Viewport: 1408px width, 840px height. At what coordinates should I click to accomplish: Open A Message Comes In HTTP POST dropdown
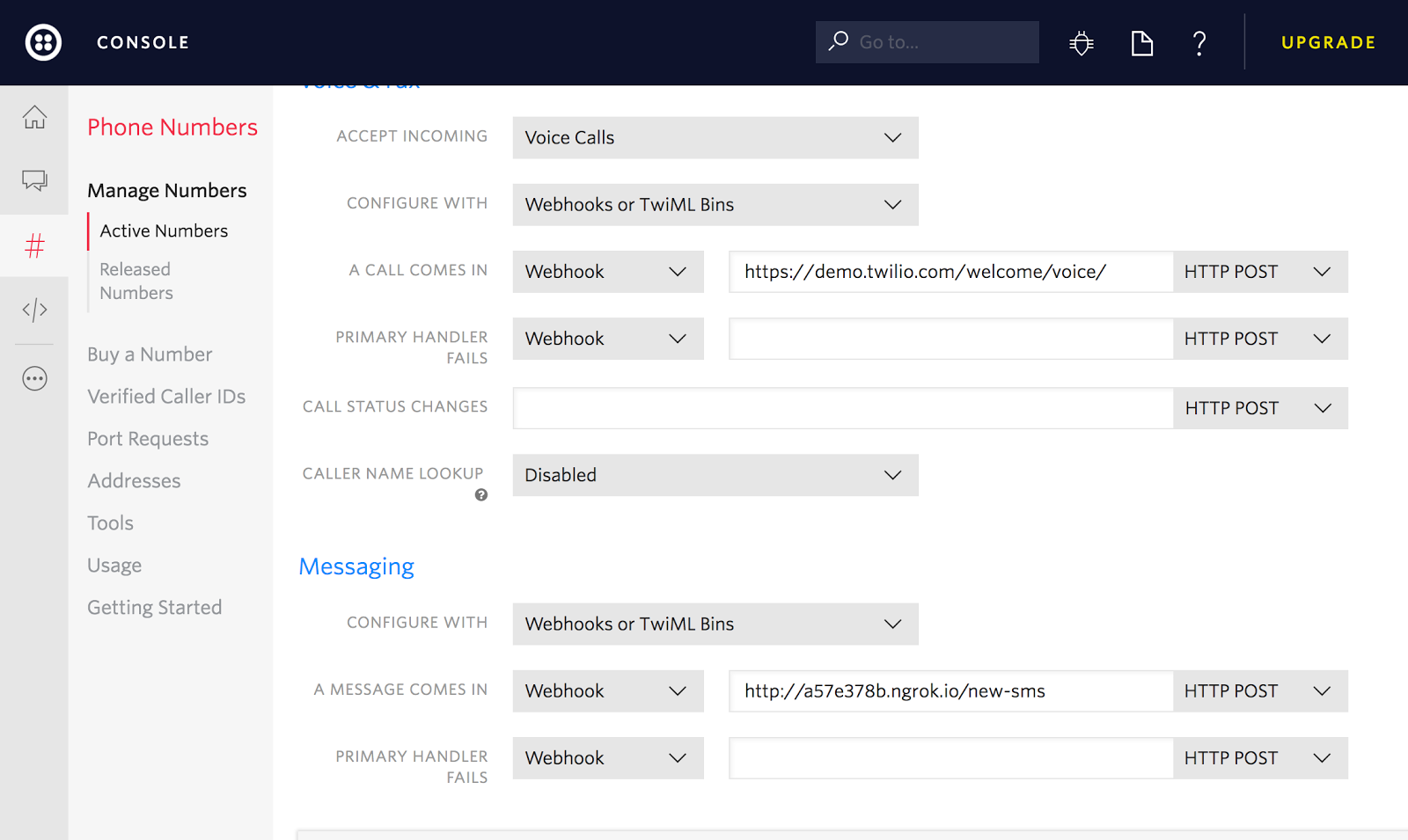coord(1260,691)
